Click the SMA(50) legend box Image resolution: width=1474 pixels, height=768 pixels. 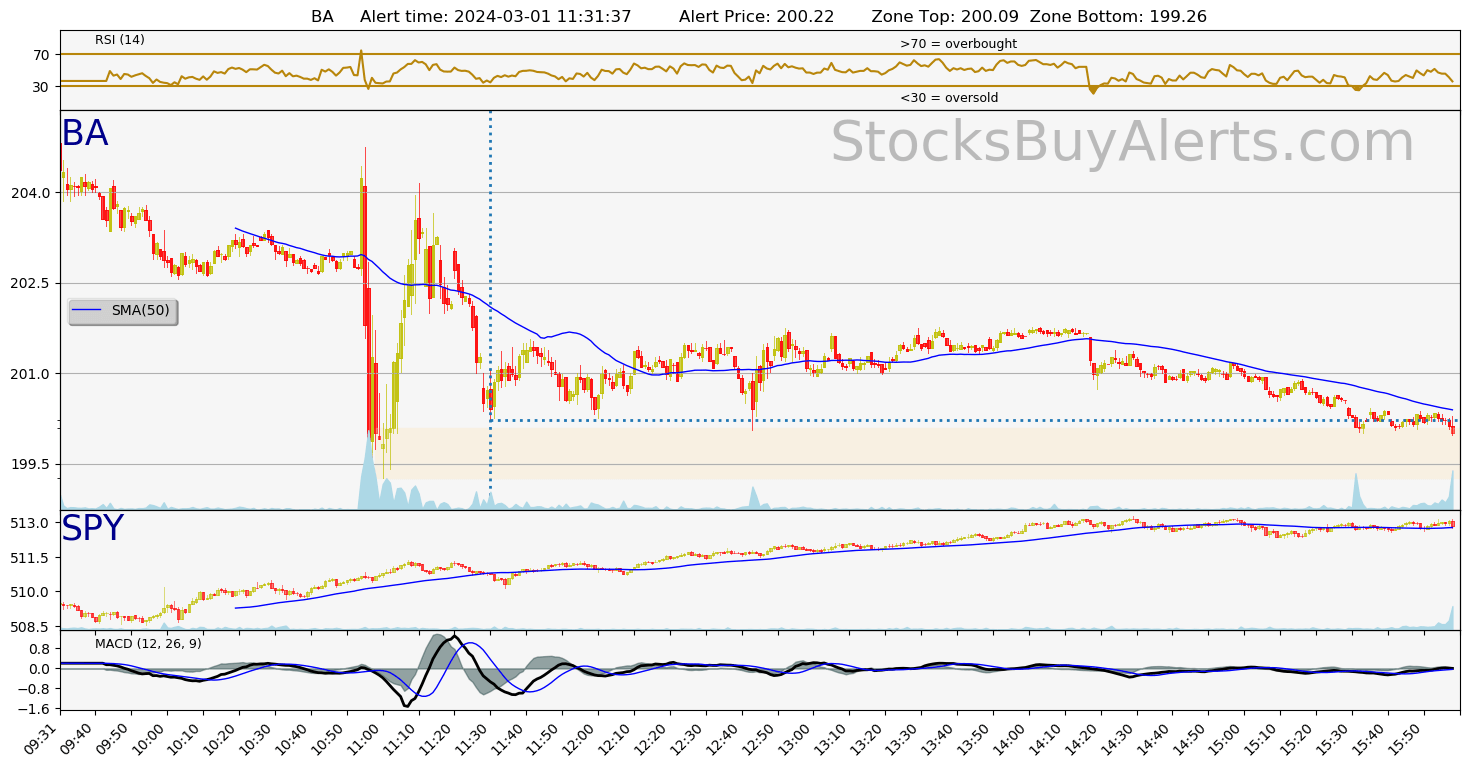tap(122, 311)
